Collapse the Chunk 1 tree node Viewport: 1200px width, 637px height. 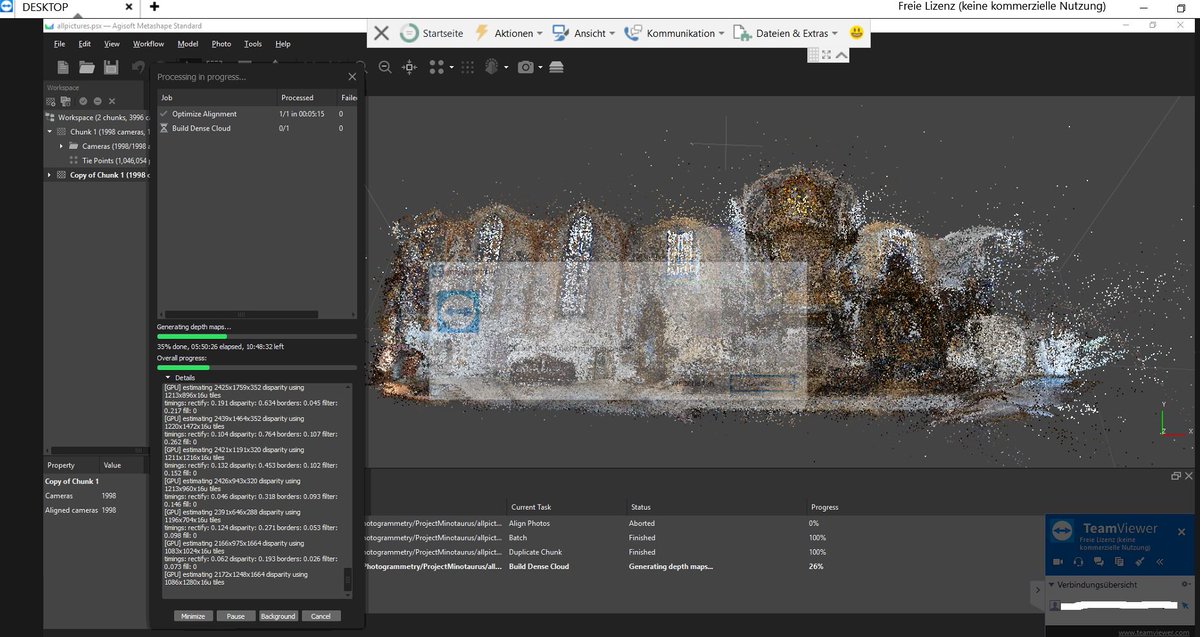[48, 131]
